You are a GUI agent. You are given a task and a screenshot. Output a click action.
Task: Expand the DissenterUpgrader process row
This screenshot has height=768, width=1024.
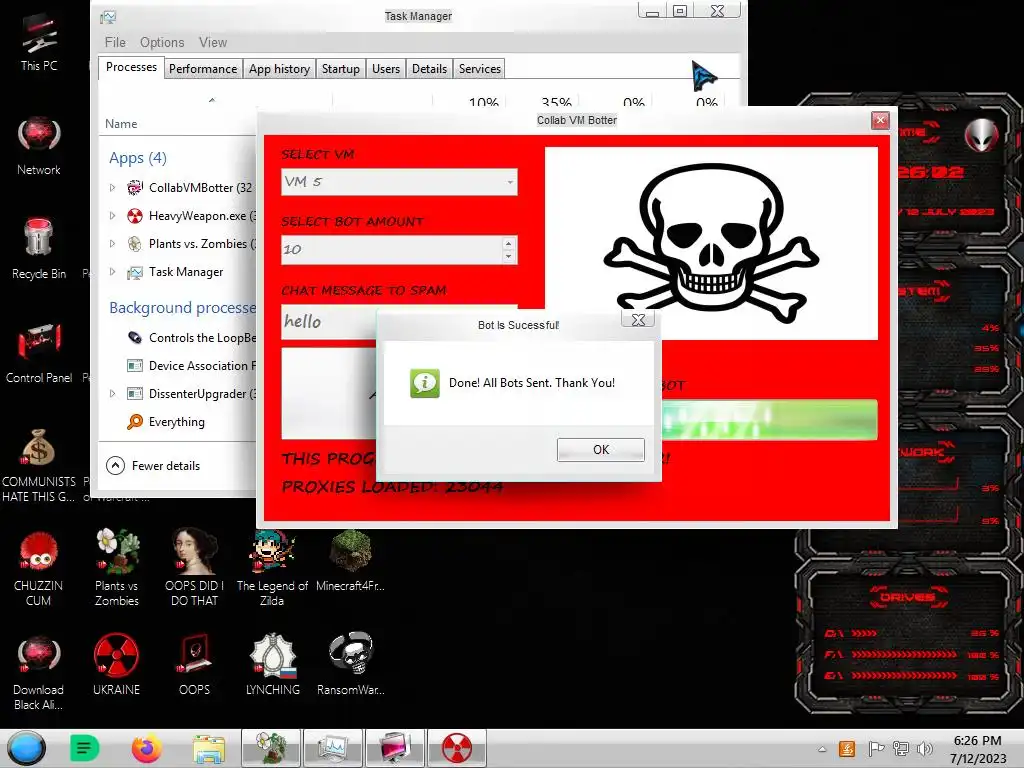(112, 394)
